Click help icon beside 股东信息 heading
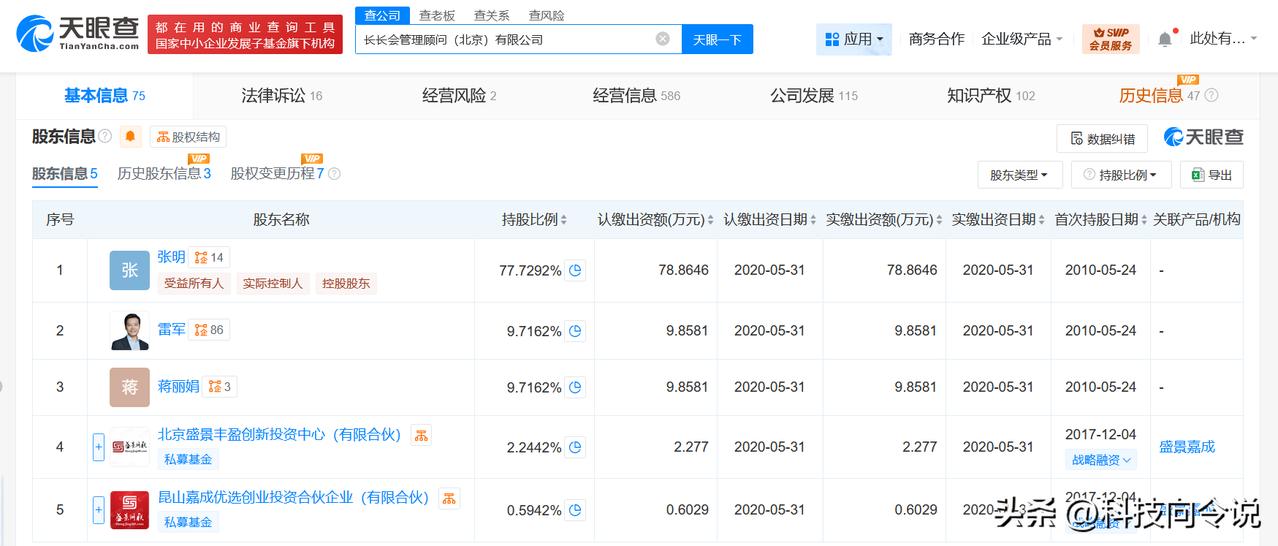This screenshot has height=546, width=1278. pos(105,136)
